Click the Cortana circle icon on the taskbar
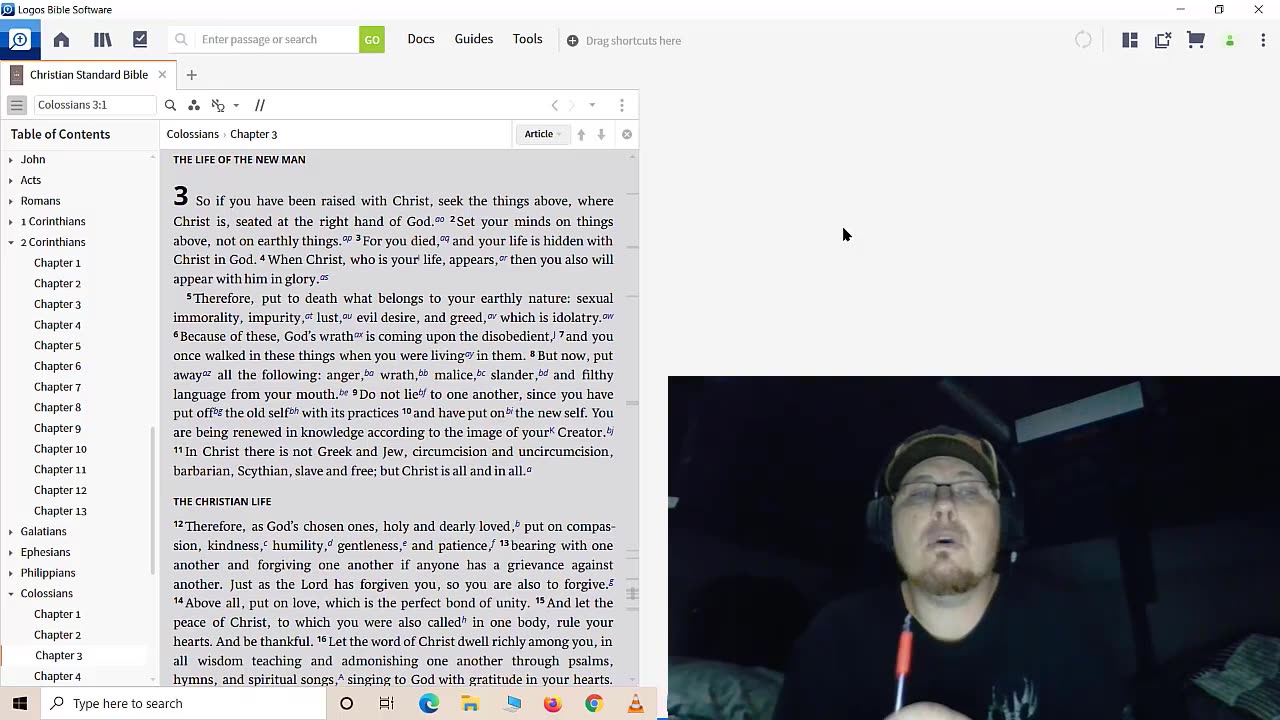This screenshot has height=720, width=1280. 346,703
